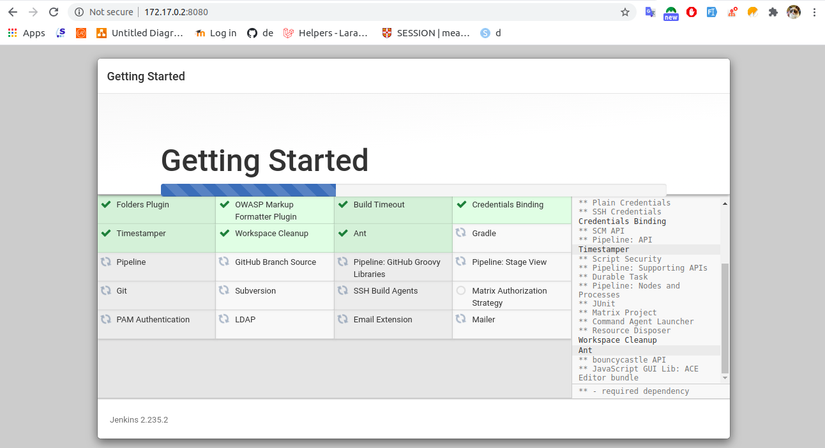This screenshot has width=825, height=448.
Task: Click the LDAP spinner icon
Action: tap(224, 319)
